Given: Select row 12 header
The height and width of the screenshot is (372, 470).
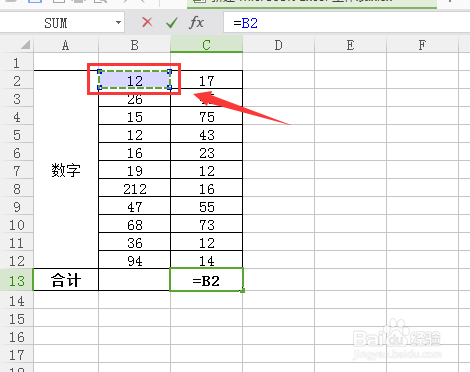Looking at the screenshot, I should pos(17,261).
